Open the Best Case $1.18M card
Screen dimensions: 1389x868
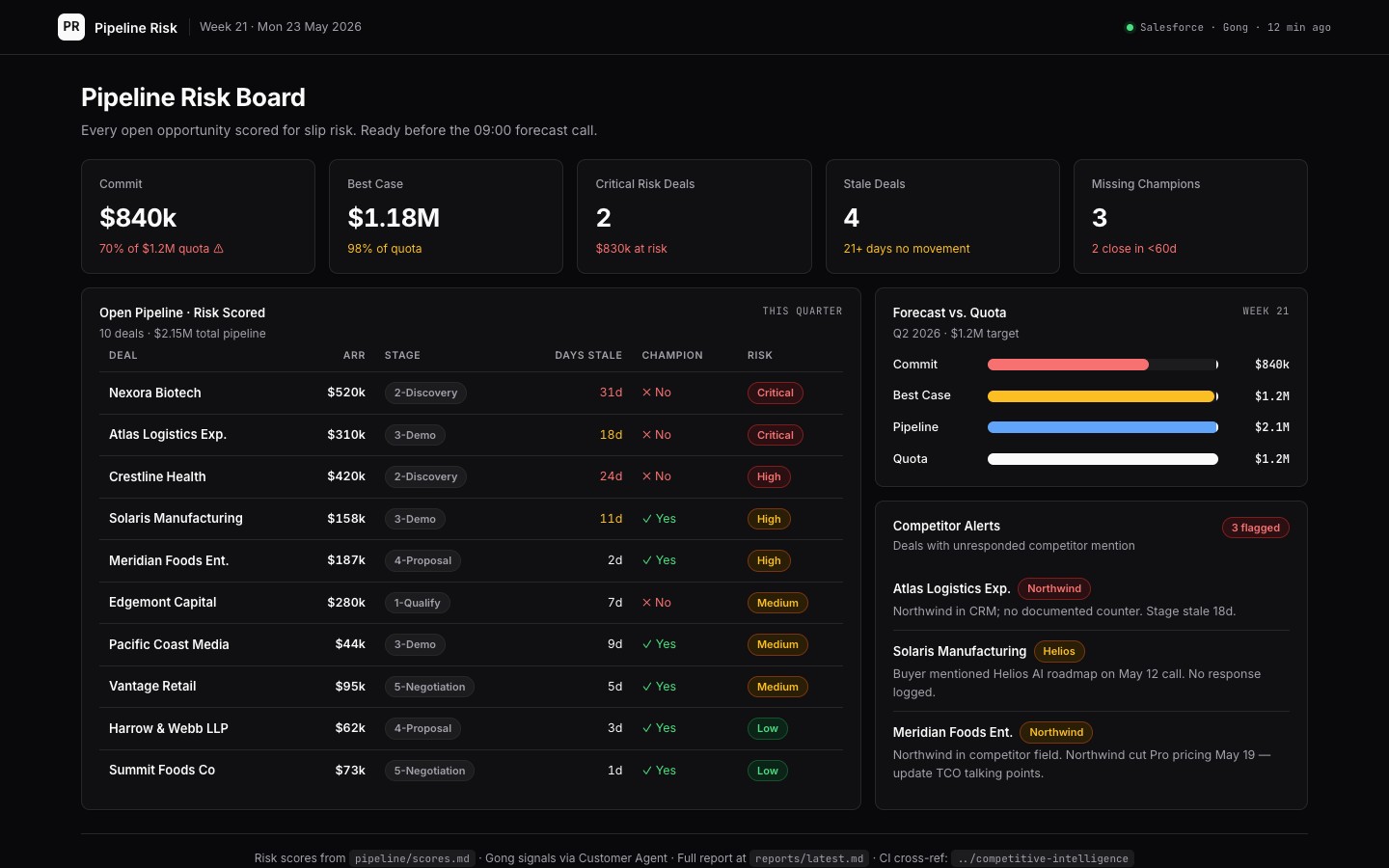pos(446,216)
